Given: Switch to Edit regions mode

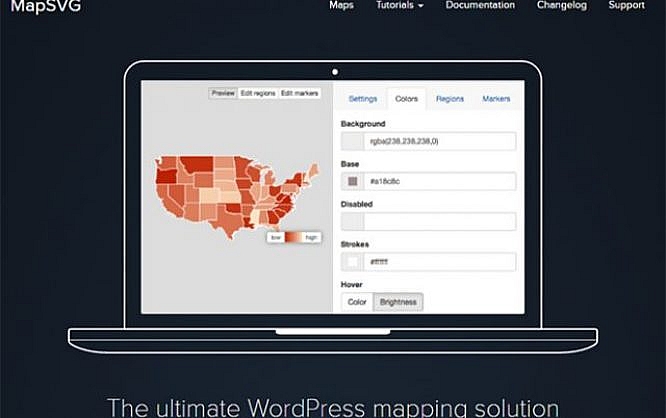Looking at the screenshot, I should (258, 93).
